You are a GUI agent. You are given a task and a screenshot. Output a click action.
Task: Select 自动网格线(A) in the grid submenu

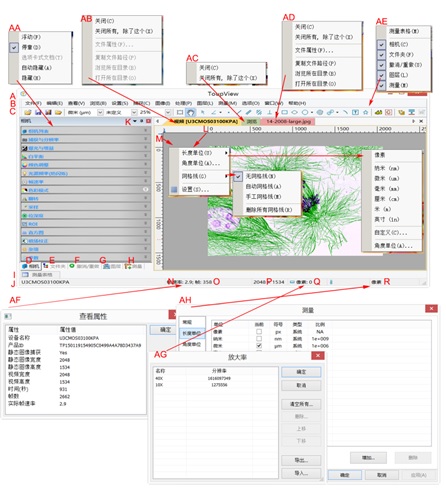263,186
